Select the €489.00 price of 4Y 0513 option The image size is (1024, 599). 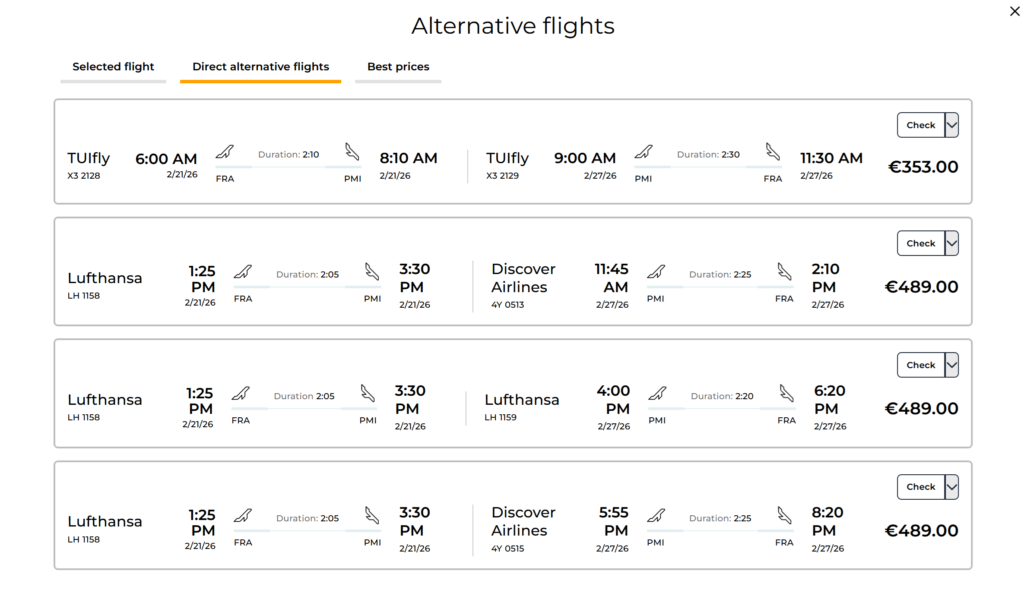click(921, 287)
